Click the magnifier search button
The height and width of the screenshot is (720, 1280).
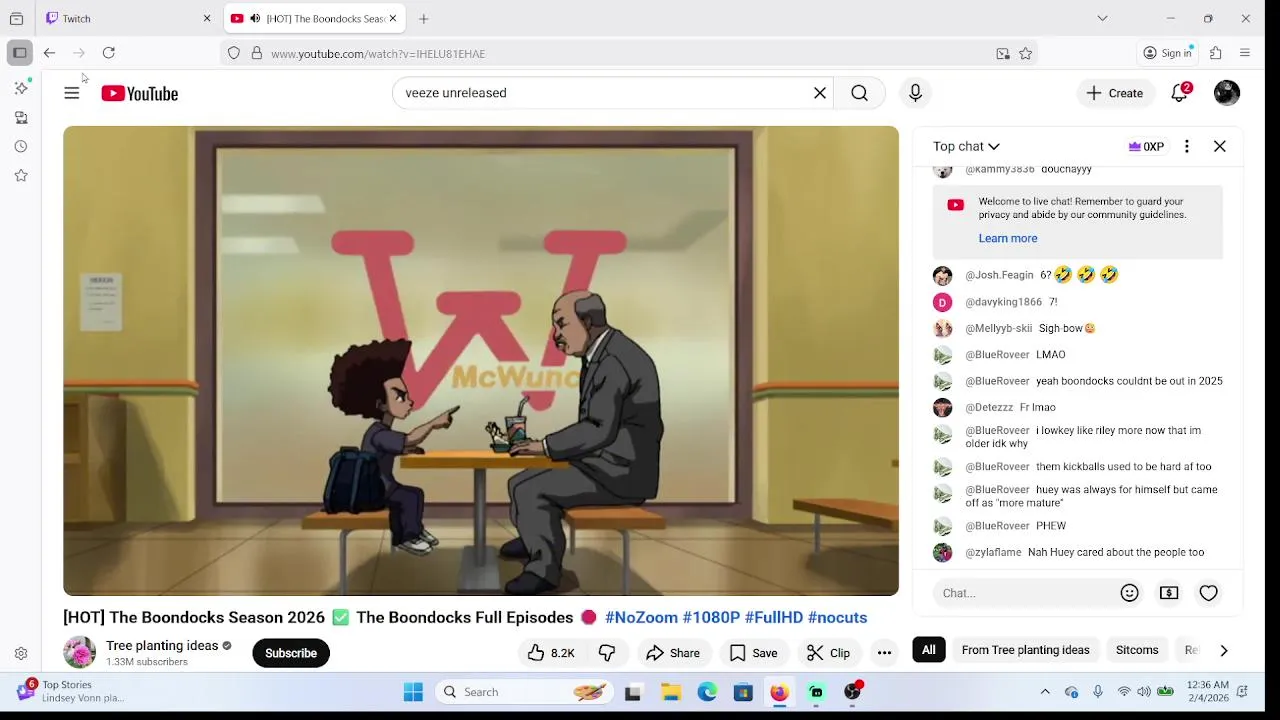(x=859, y=93)
